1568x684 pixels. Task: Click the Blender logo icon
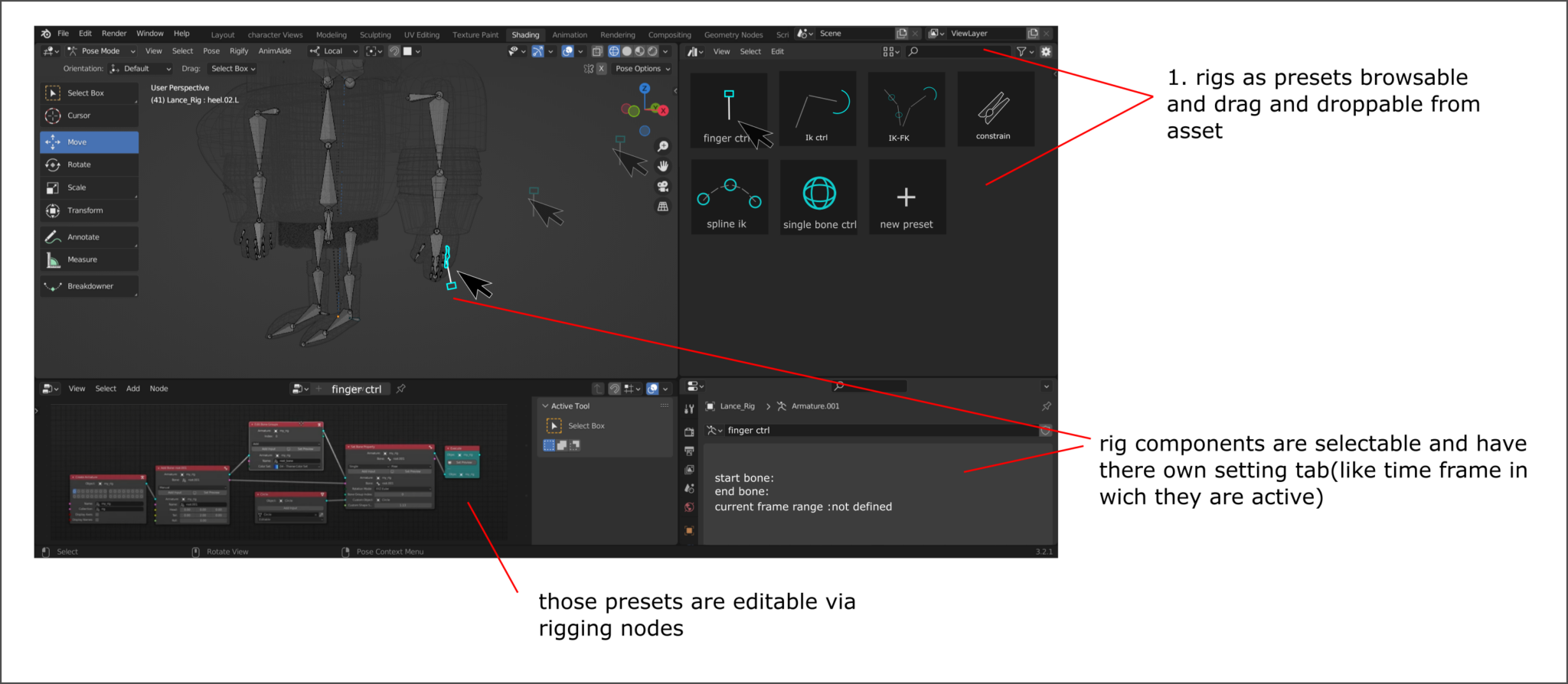coord(46,34)
